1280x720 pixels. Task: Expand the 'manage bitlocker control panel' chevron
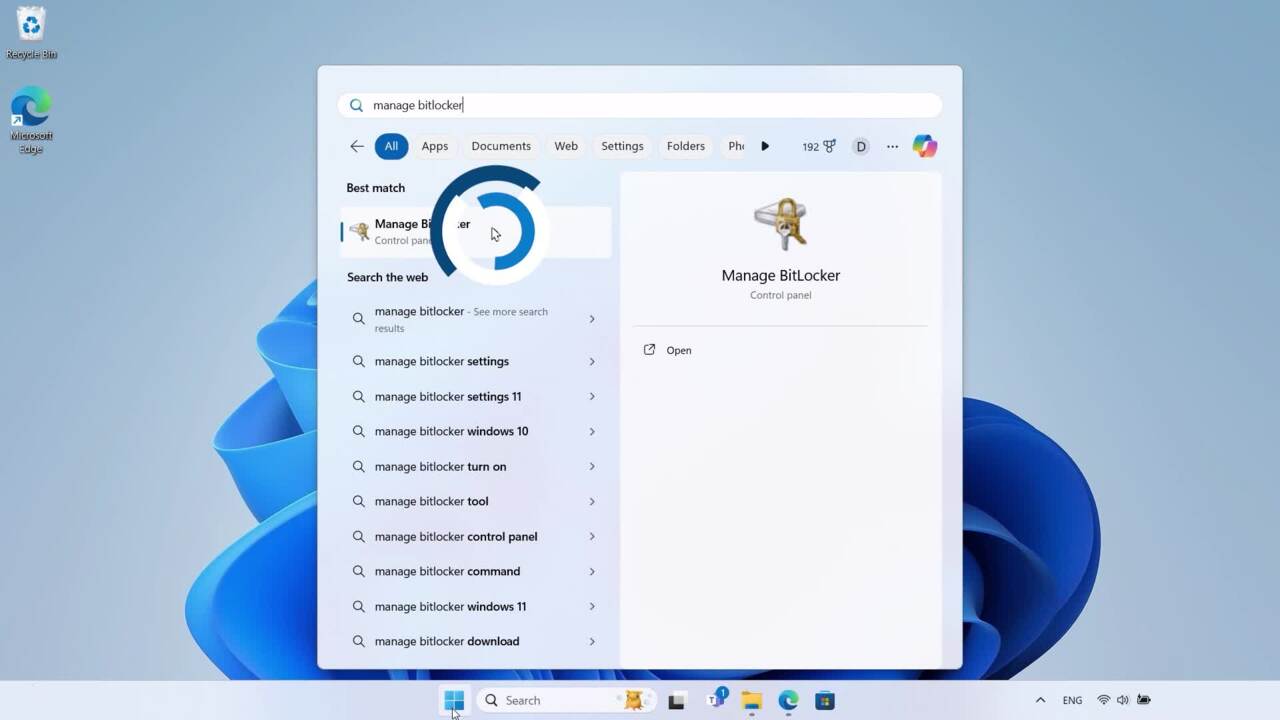coord(592,536)
